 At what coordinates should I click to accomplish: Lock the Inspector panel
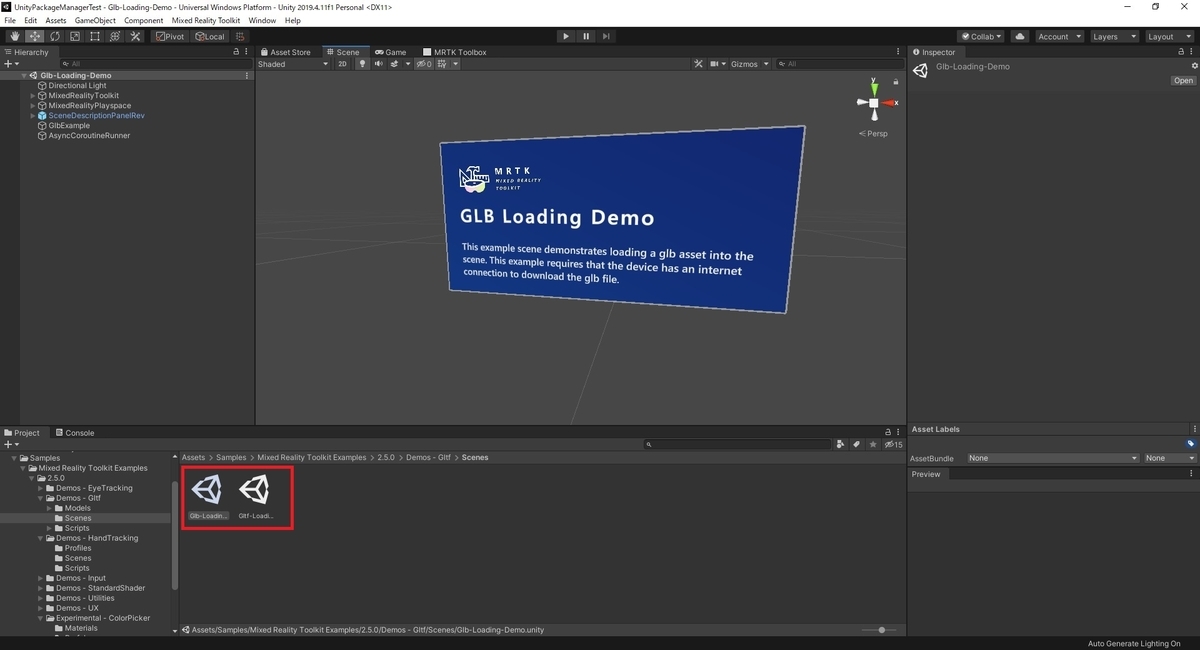click(1181, 52)
